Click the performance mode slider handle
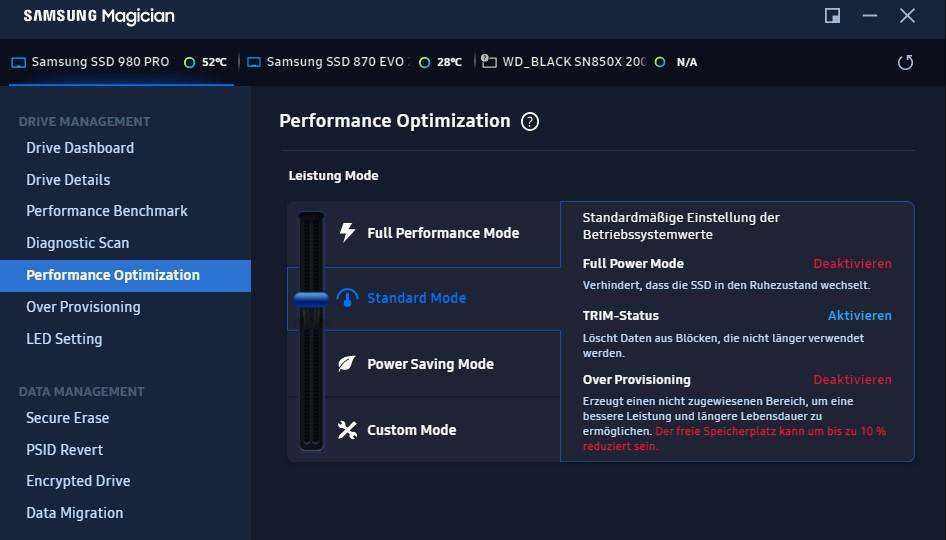The width and height of the screenshot is (946, 540). 311,298
